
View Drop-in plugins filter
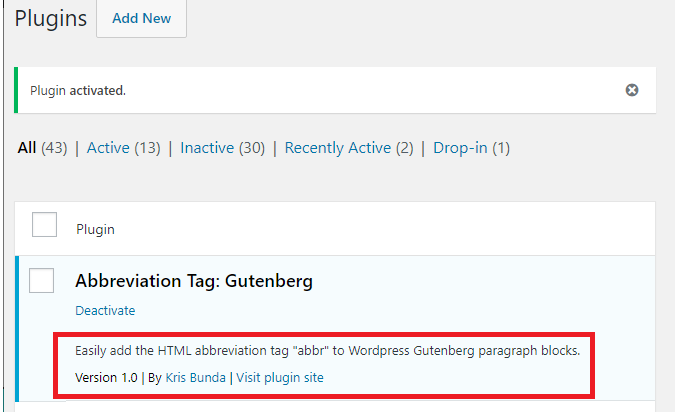coord(471,148)
